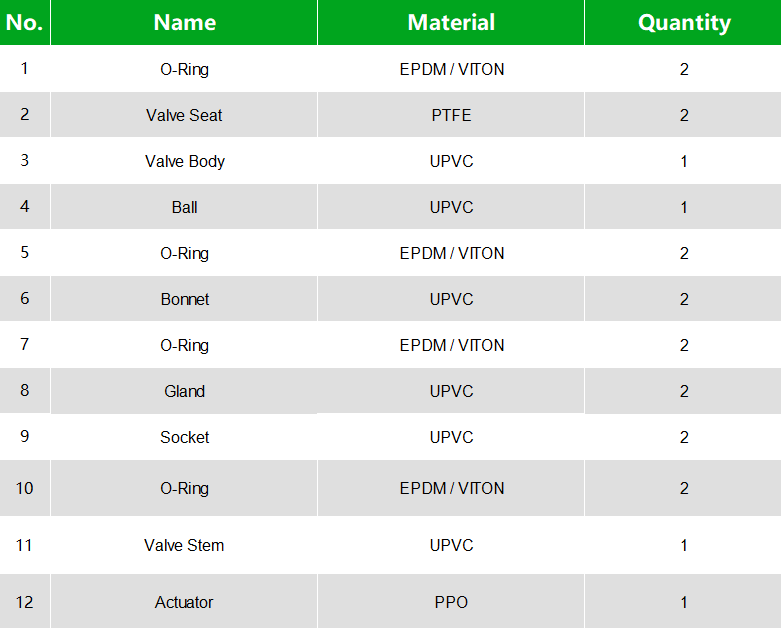The height and width of the screenshot is (628, 781).
Task: Click the "Material" column header
Action: [451, 23]
